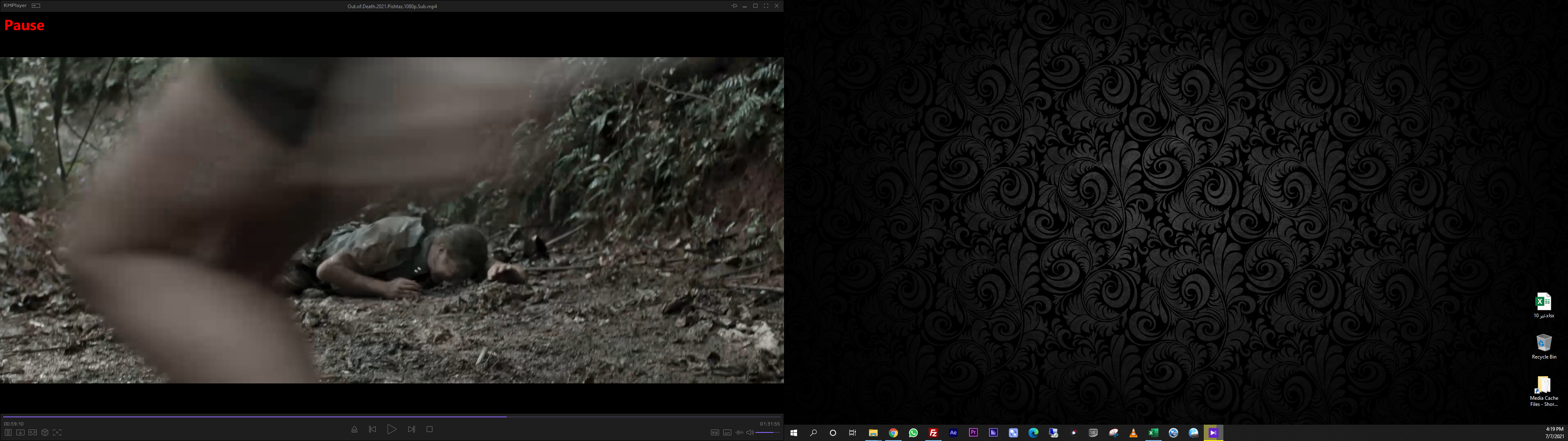This screenshot has height=441, width=1568.
Task: Toggle the subtitles icon
Action: [727, 432]
